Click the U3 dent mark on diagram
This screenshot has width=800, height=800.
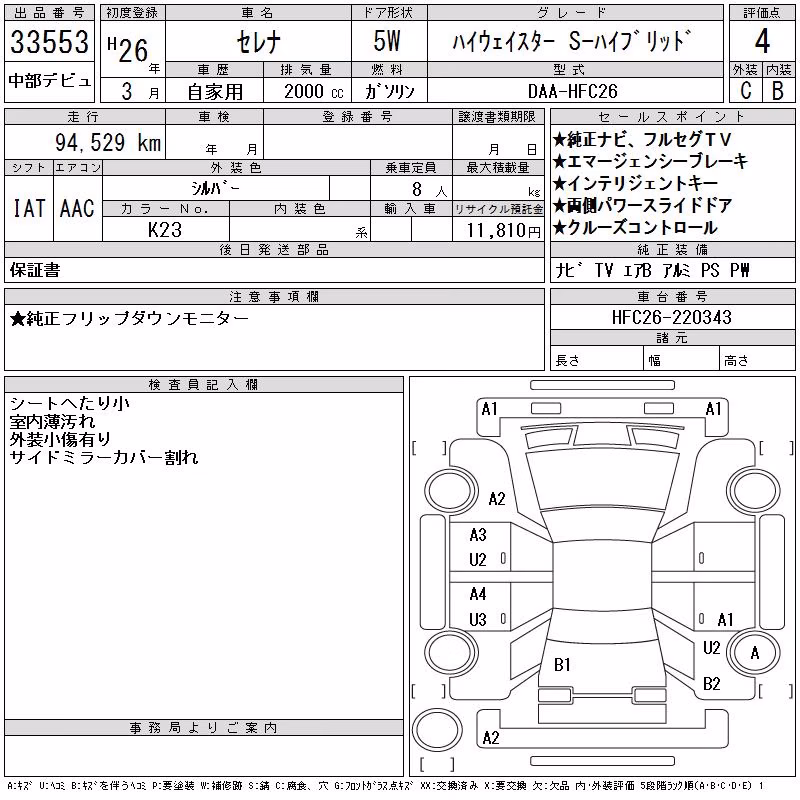pos(478,619)
